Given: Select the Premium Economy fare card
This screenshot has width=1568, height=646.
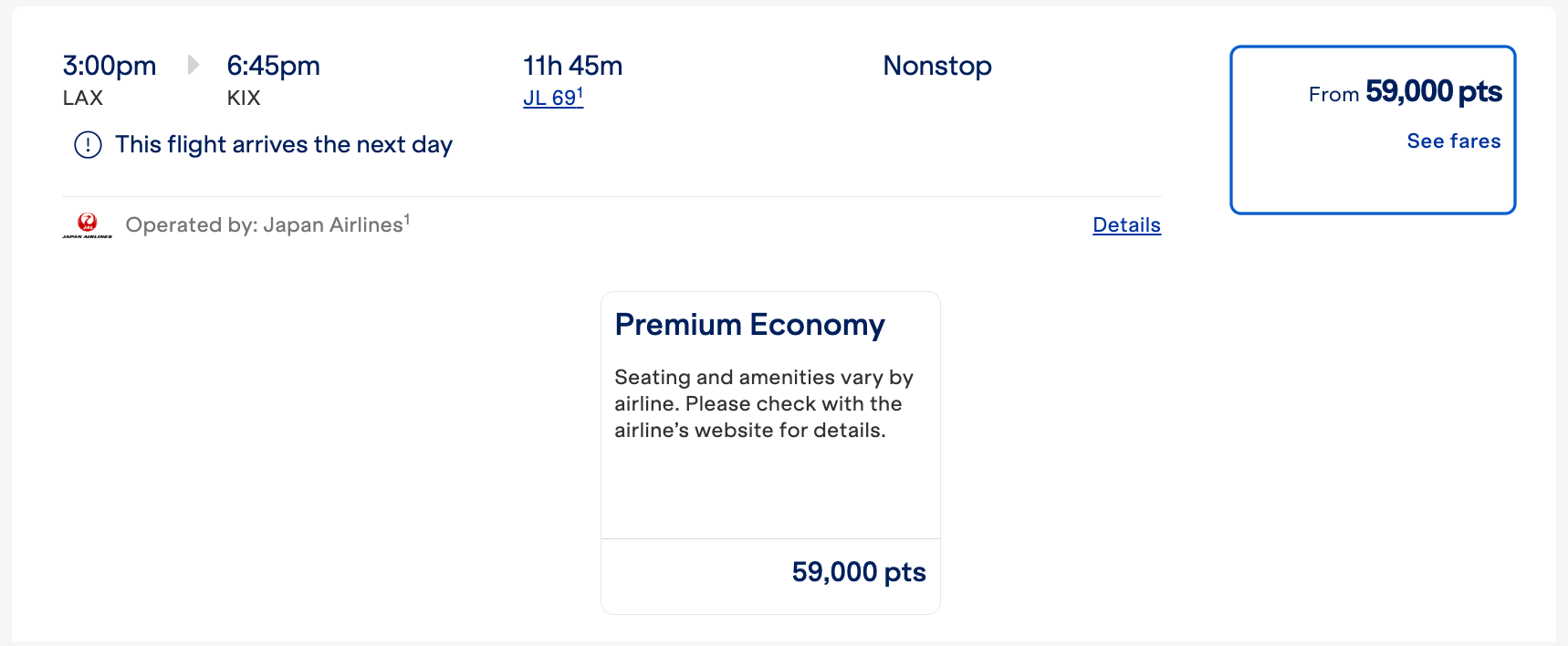Looking at the screenshot, I should tap(769, 451).
